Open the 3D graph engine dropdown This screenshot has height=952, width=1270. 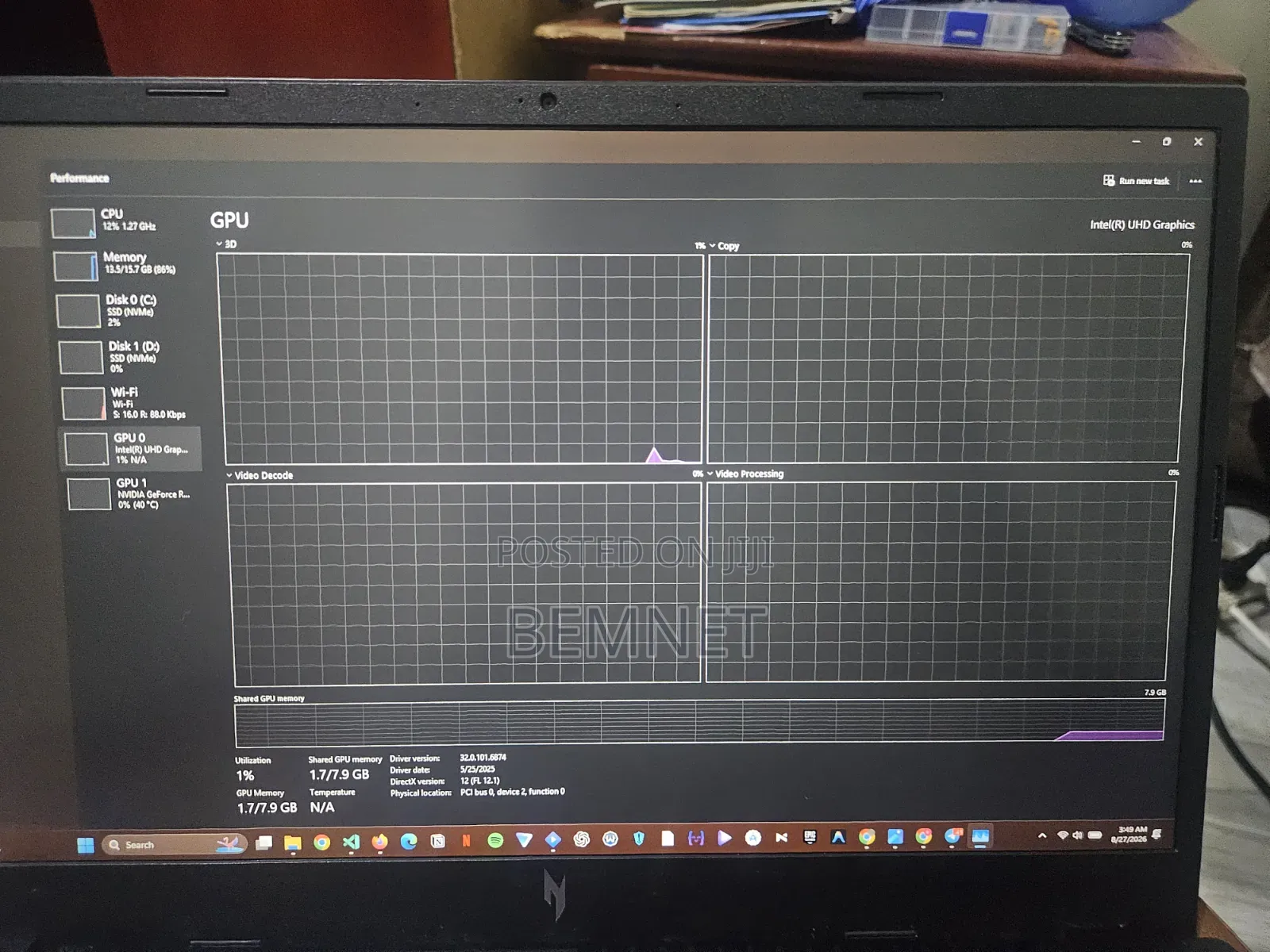coord(226,244)
